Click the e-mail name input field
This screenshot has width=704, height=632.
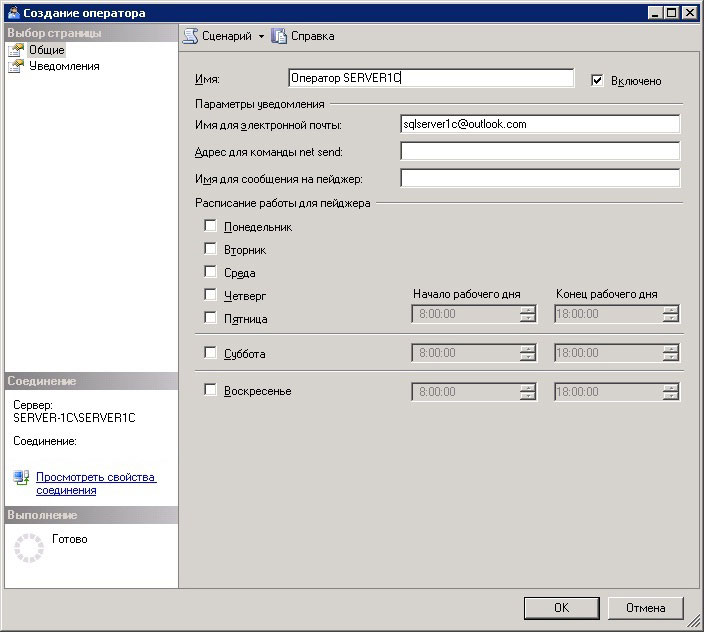(540, 124)
